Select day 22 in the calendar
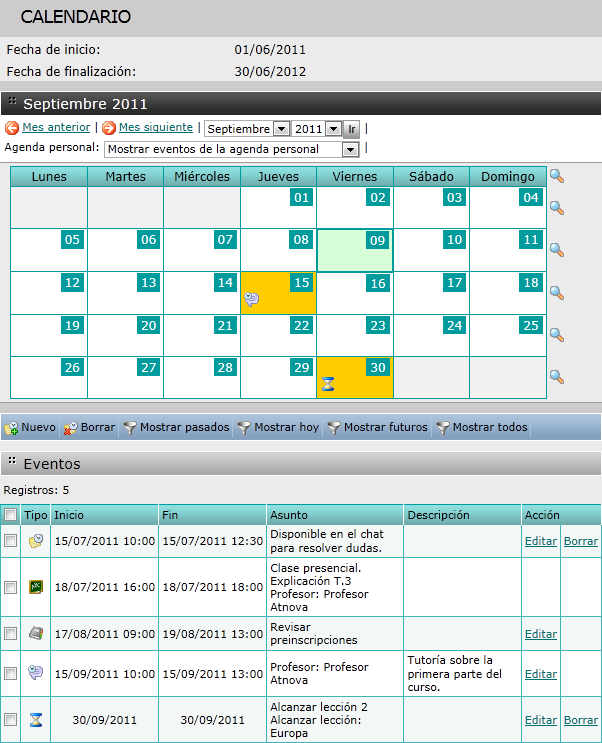This screenshot has width=602, height=743. click(301, 326)
